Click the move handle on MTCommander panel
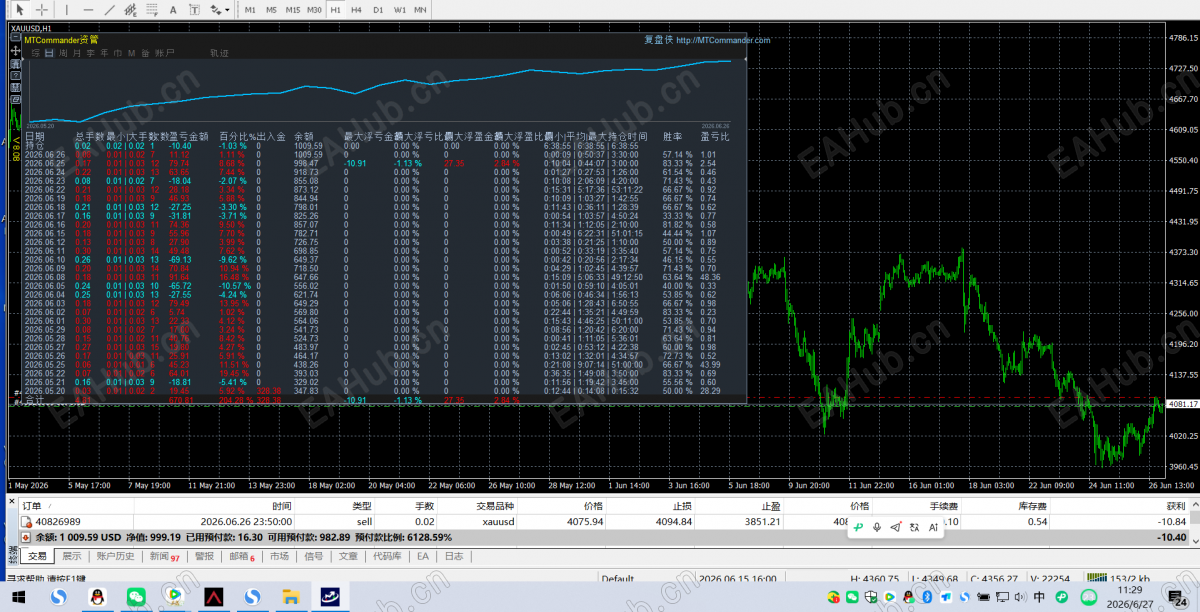1200x612 pixels. coord(15,51)
